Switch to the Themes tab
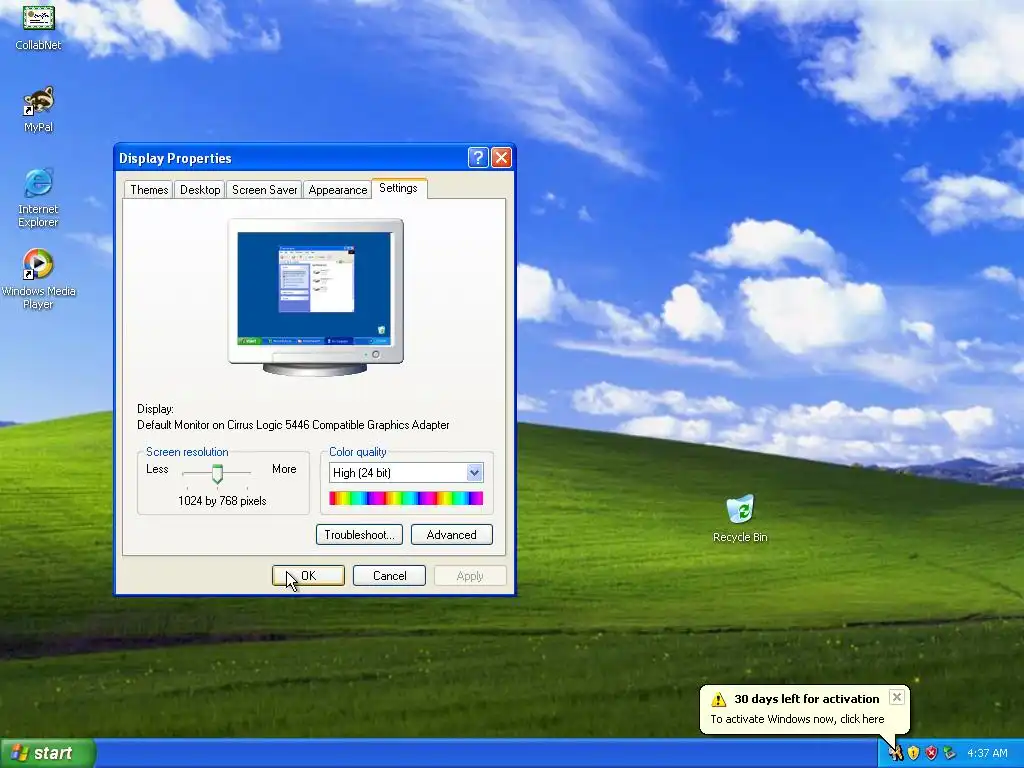Image resolution: width=1024 pixels, height=768 pixels. pos(149,189)
